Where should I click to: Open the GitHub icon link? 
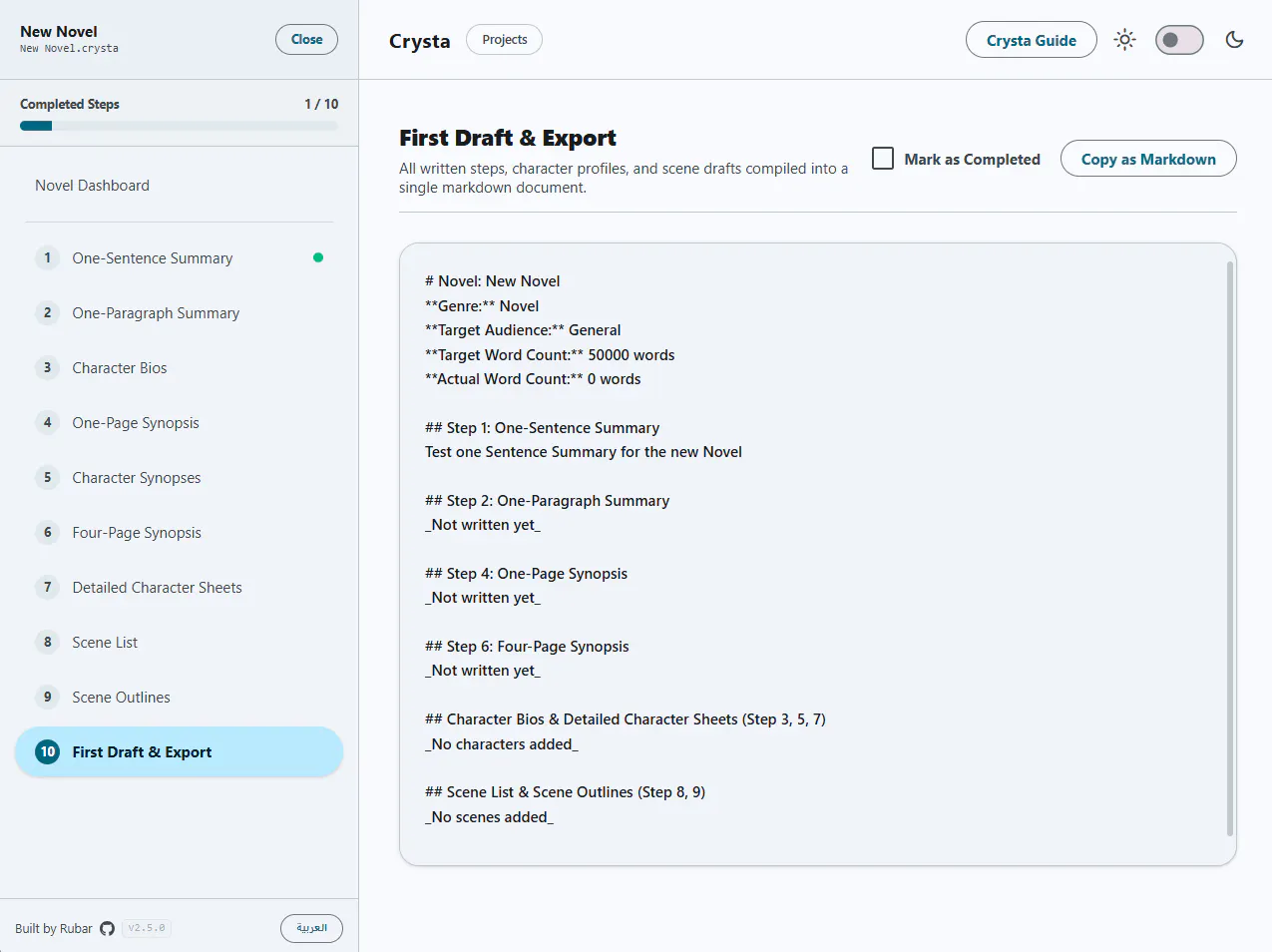(107, 929)
